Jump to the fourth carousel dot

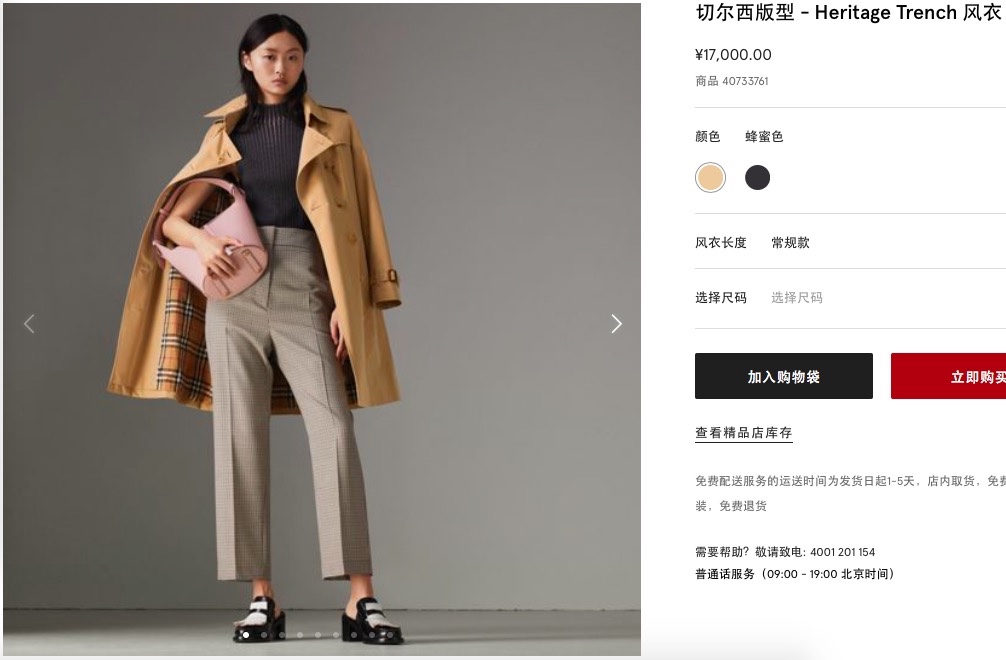[300, 635]
